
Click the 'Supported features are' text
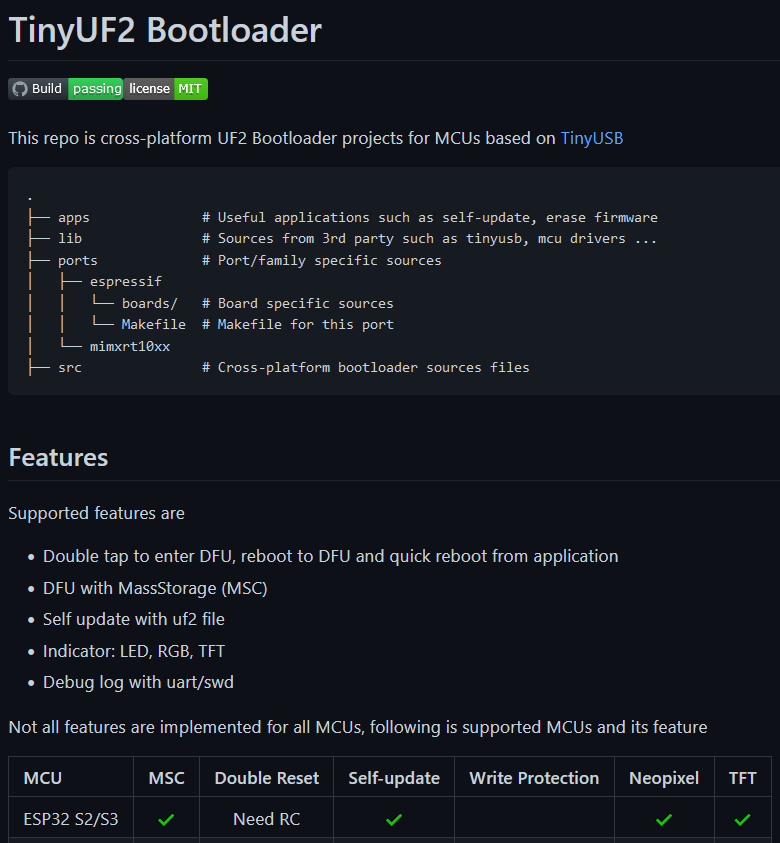(96, 513)
